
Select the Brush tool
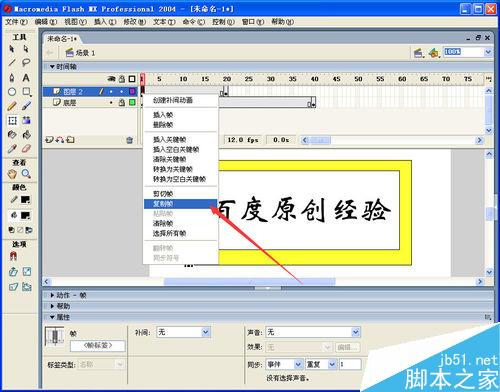pyautogui.click(x=26, y=106)
